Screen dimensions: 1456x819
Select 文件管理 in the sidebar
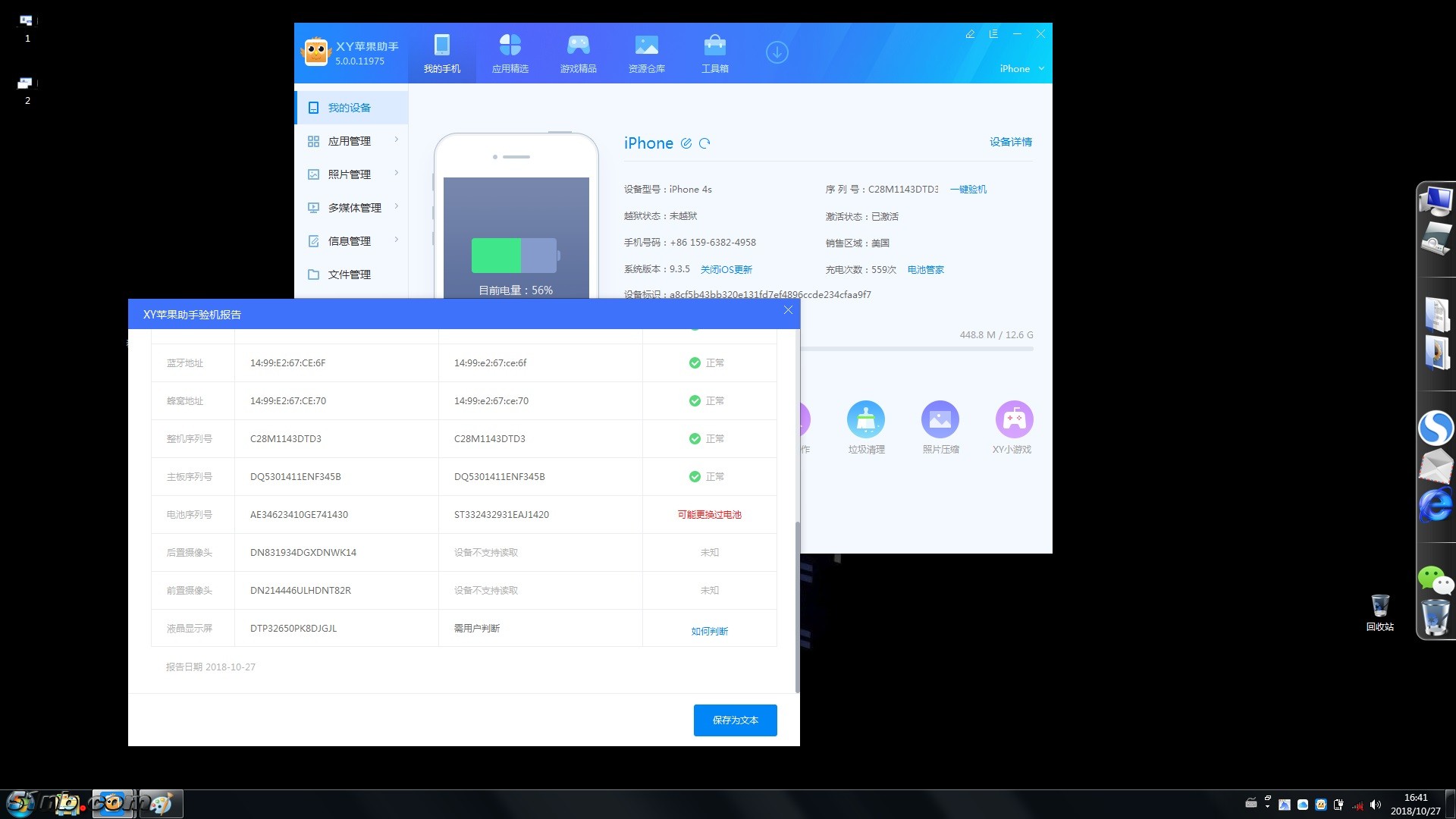pos(349,275)
